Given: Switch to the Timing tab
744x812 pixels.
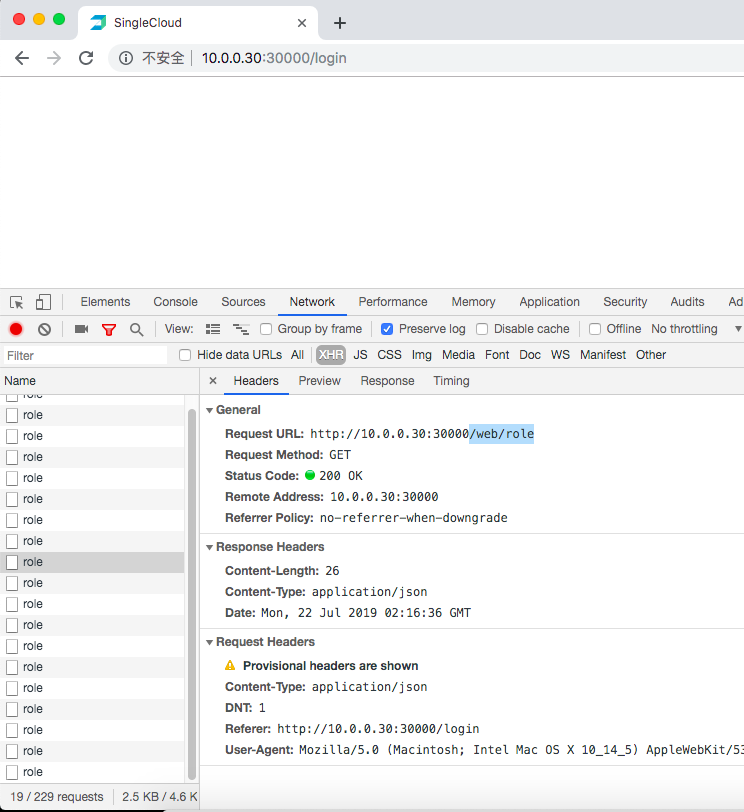Looking at the screenshot, I should [451, 381].
